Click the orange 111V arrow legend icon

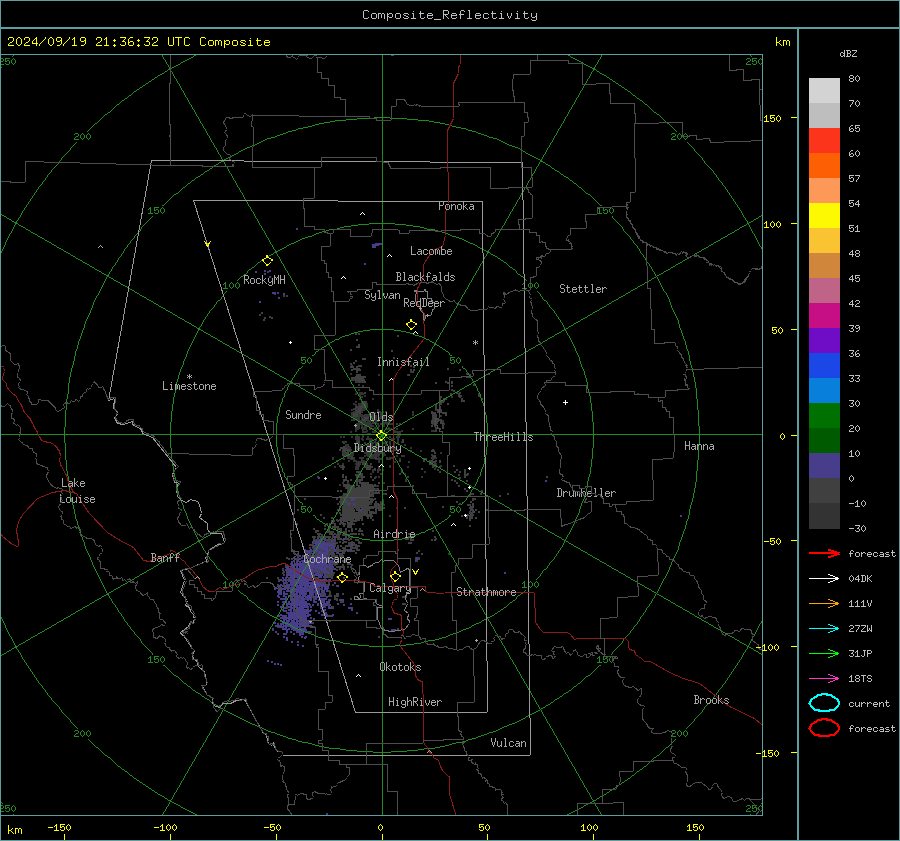click(x=824, y=603)
